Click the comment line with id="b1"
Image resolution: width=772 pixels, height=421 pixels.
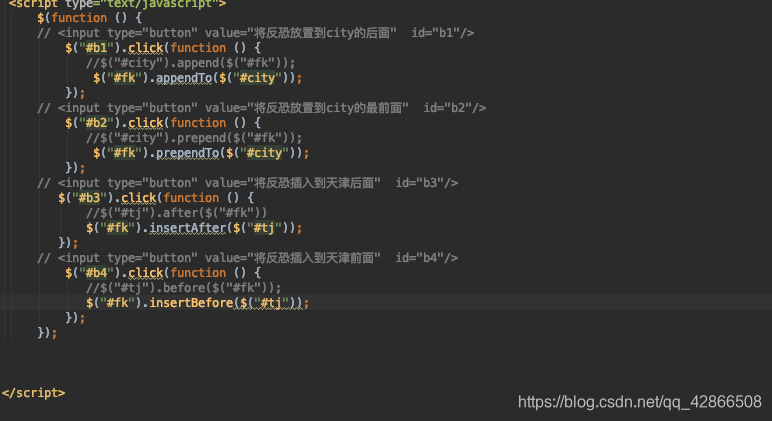(256, 33)
